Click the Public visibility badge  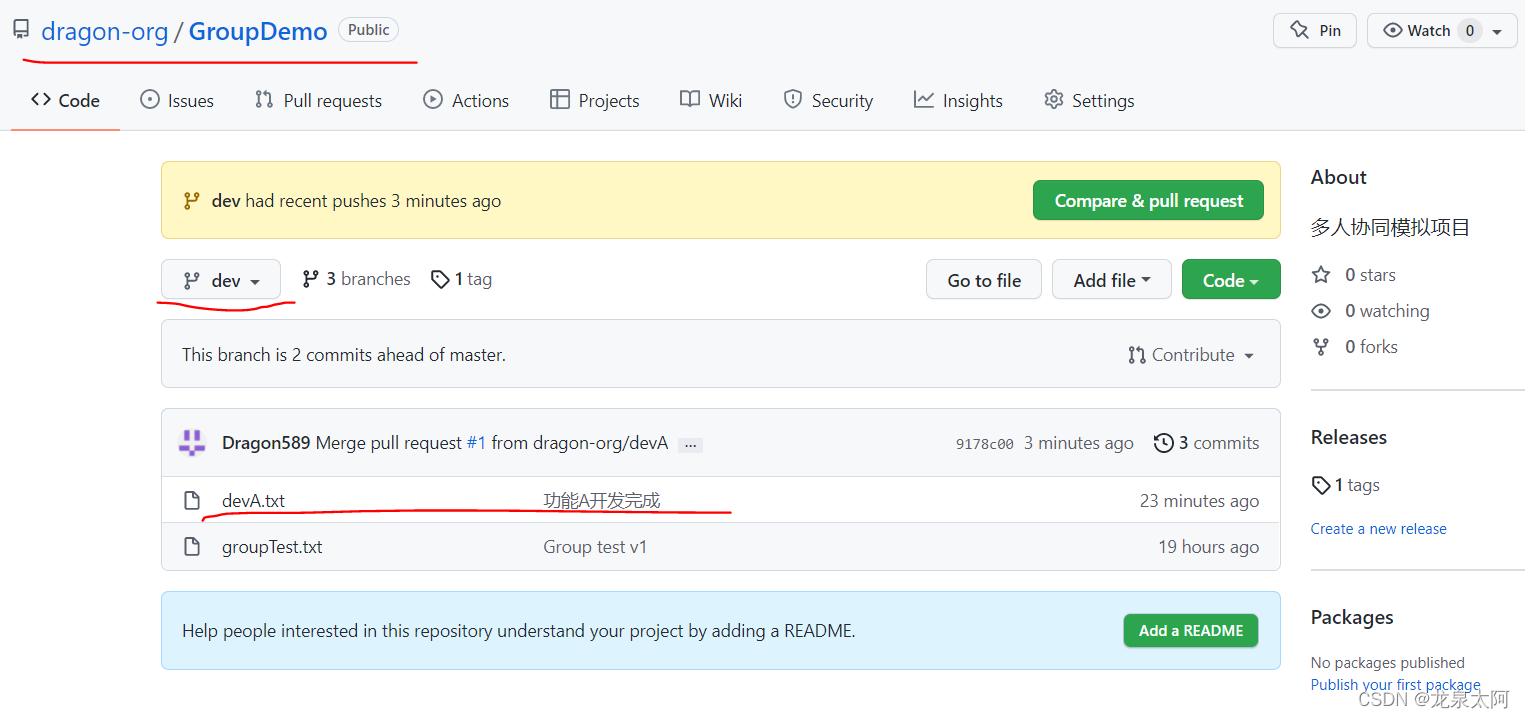click(x=368, y=30)
